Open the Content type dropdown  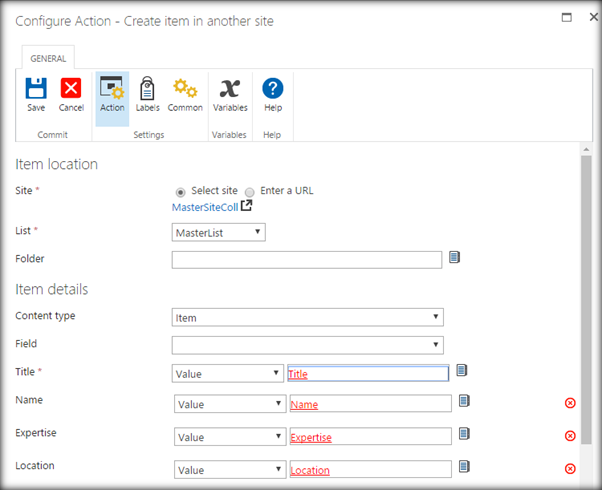(307, 318)
